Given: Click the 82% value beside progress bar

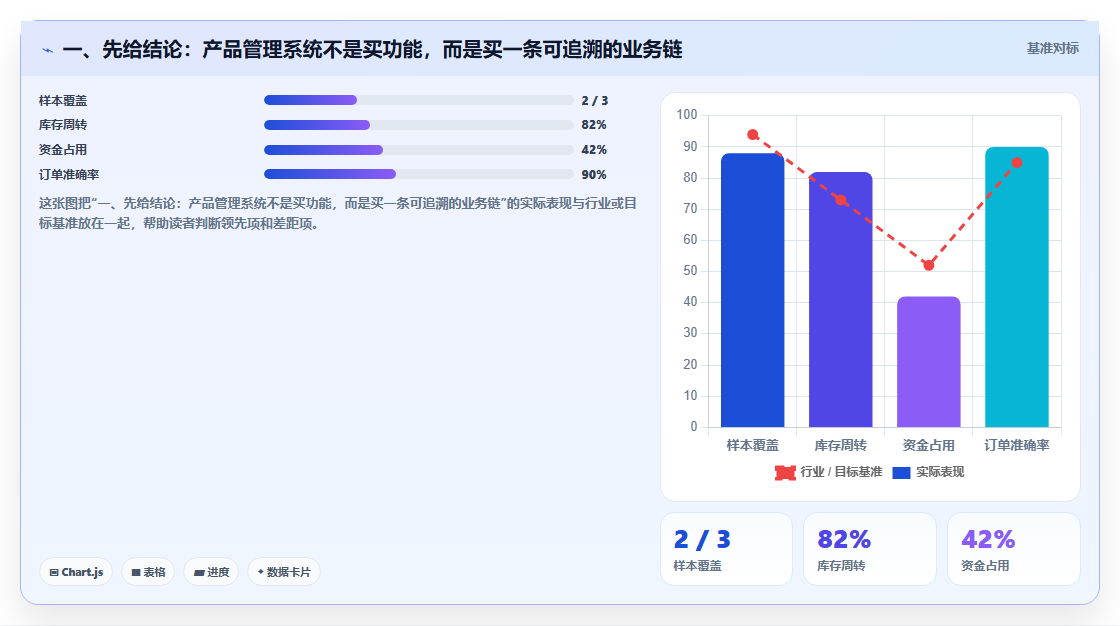Looking at the screenshot, I should coord(594,125).
